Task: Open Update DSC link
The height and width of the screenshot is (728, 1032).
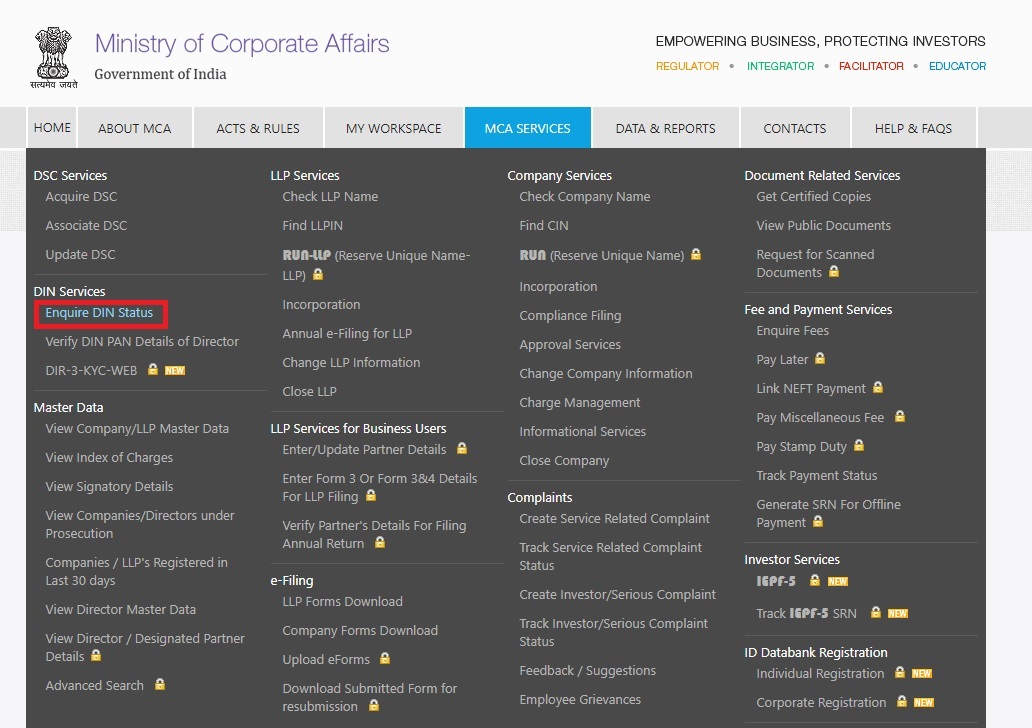Action: pos(80,255)
